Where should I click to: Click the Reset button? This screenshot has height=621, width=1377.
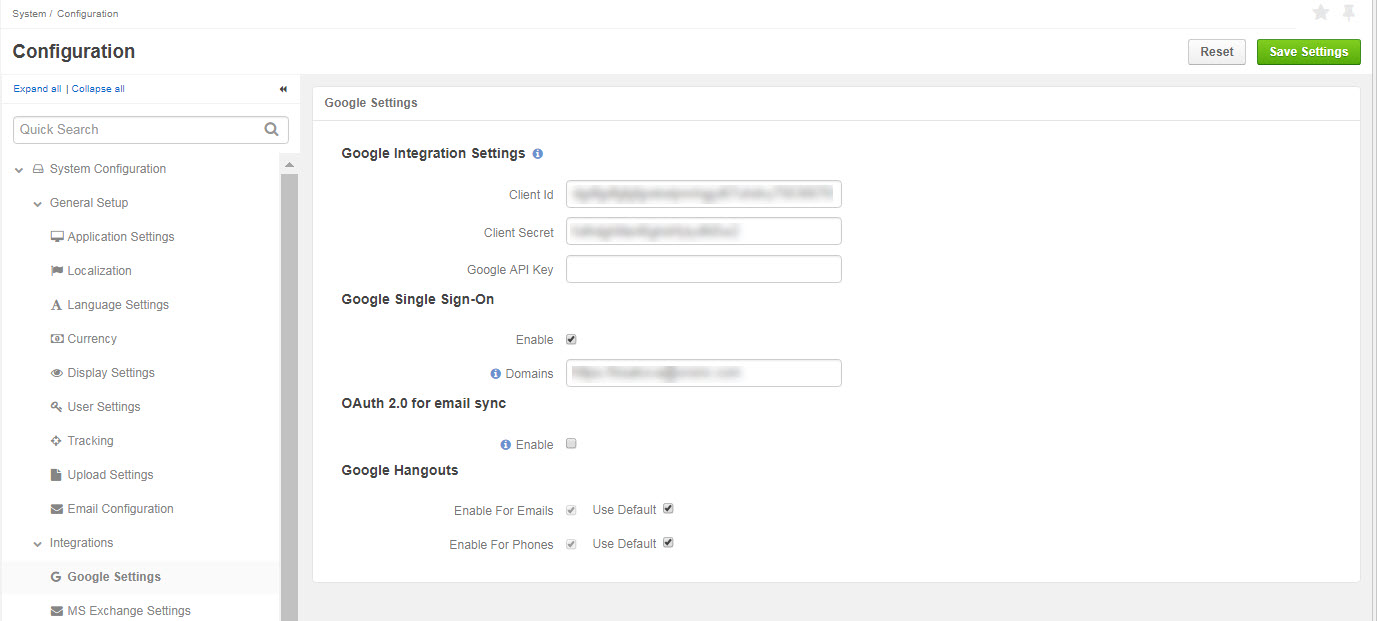(x=1217, y=52)
